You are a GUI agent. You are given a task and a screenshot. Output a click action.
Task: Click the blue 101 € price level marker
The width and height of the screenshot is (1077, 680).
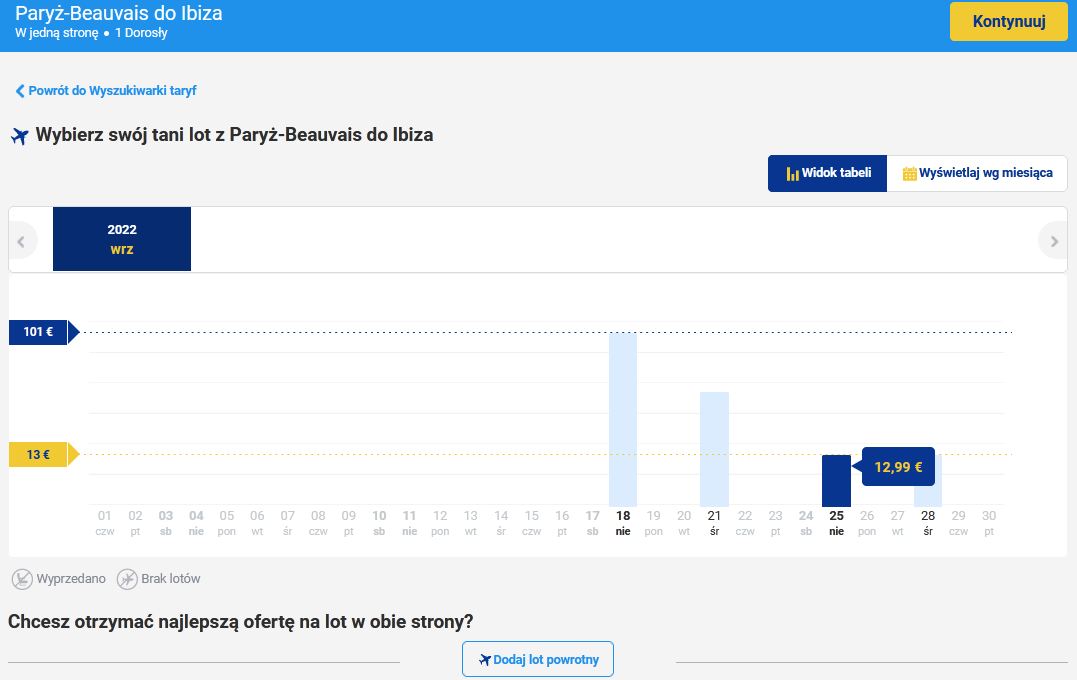click(36, 332)
